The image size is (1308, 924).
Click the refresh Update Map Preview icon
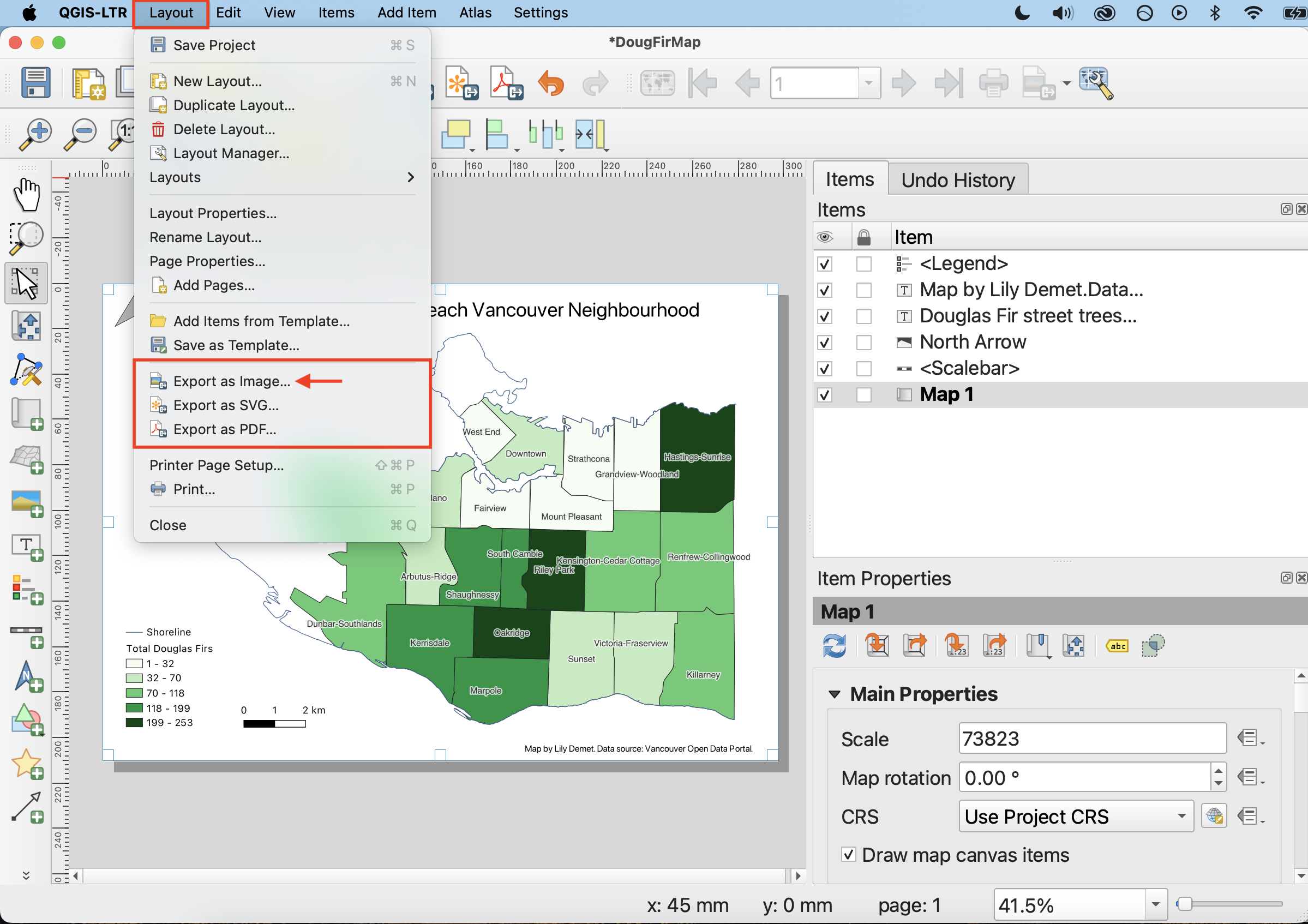[x=835, y=646]
